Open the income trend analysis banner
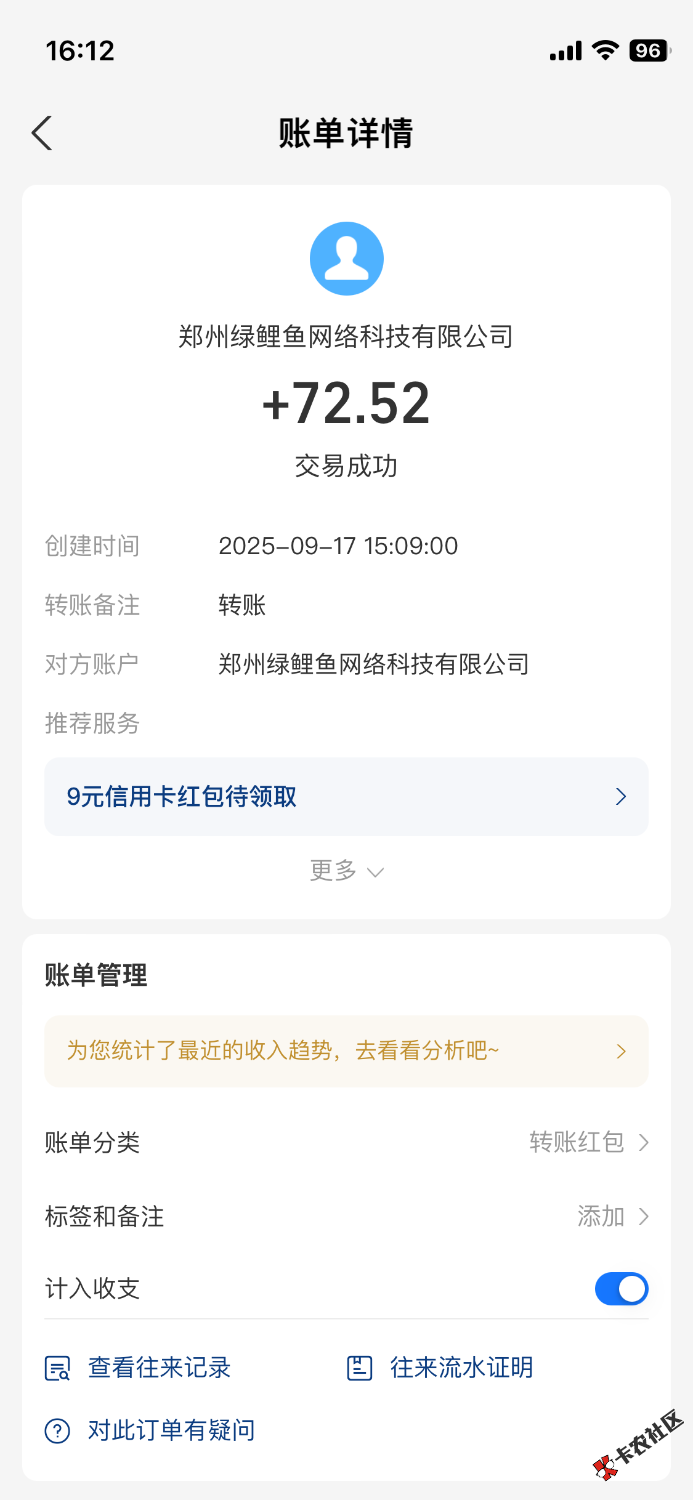 point(346,1051)
